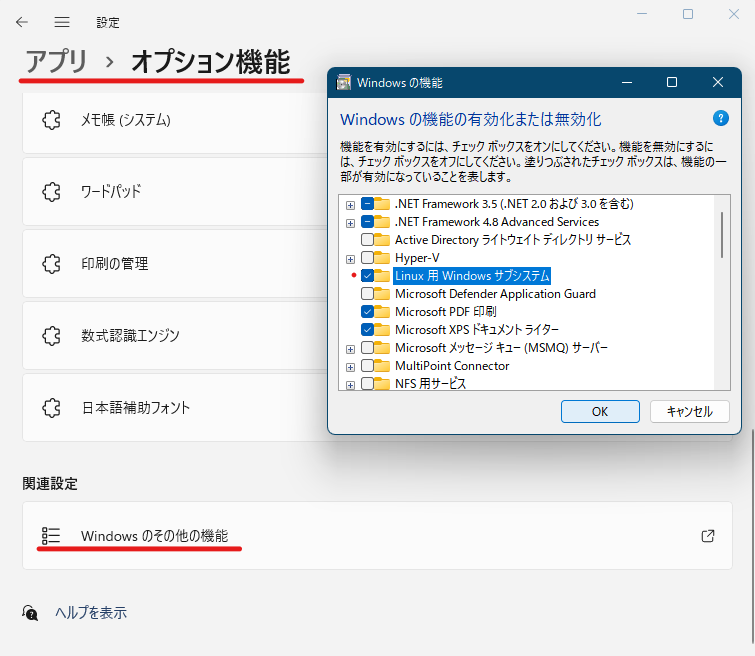The height and width of the screenshot is (656, 755).
Task: Select the Linux 用 Windows サブシステム row
Action: tap(472, 276)
